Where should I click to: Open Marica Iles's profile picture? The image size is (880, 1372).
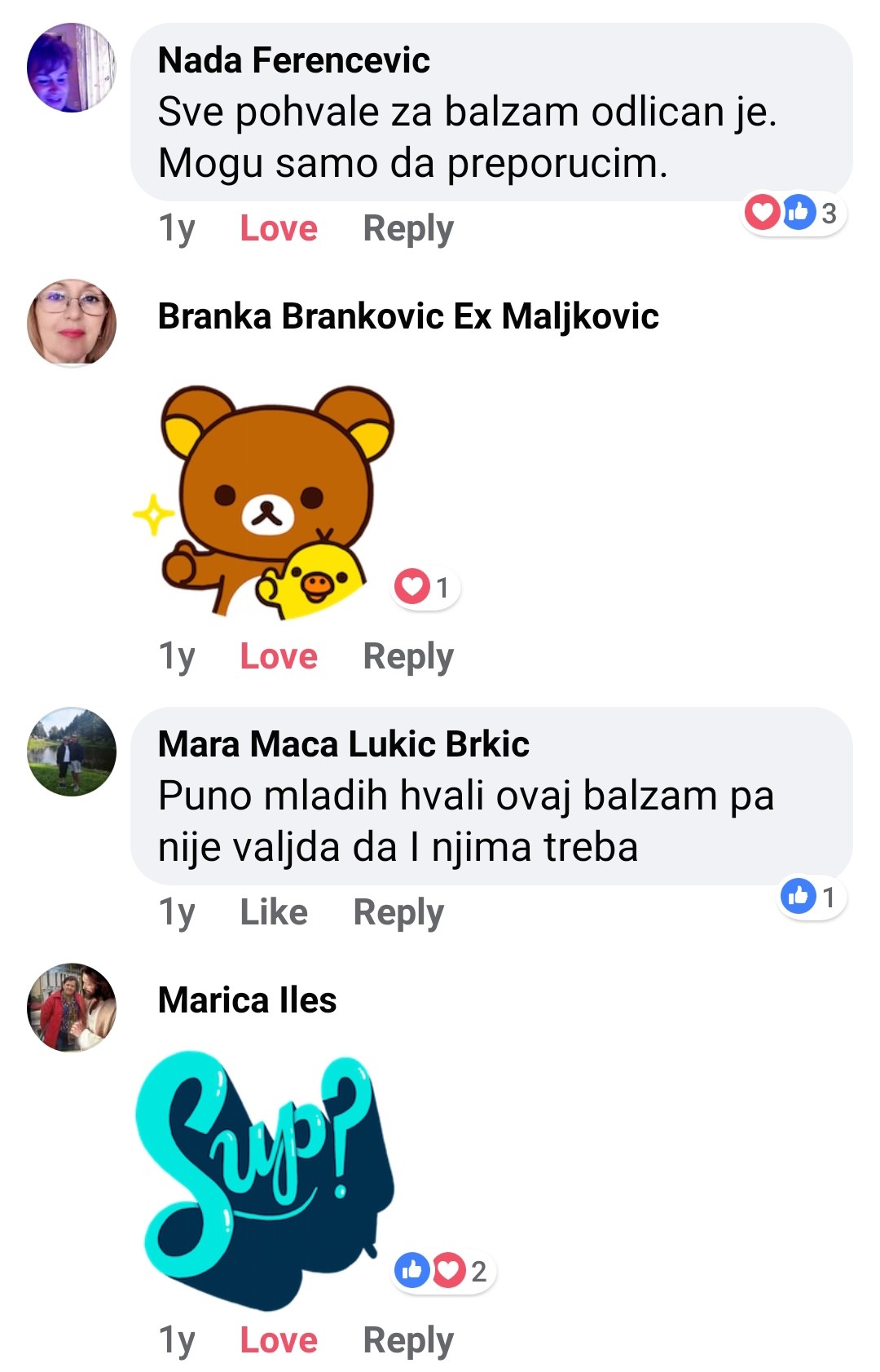pyautogui.click(x=72, y=1007)
